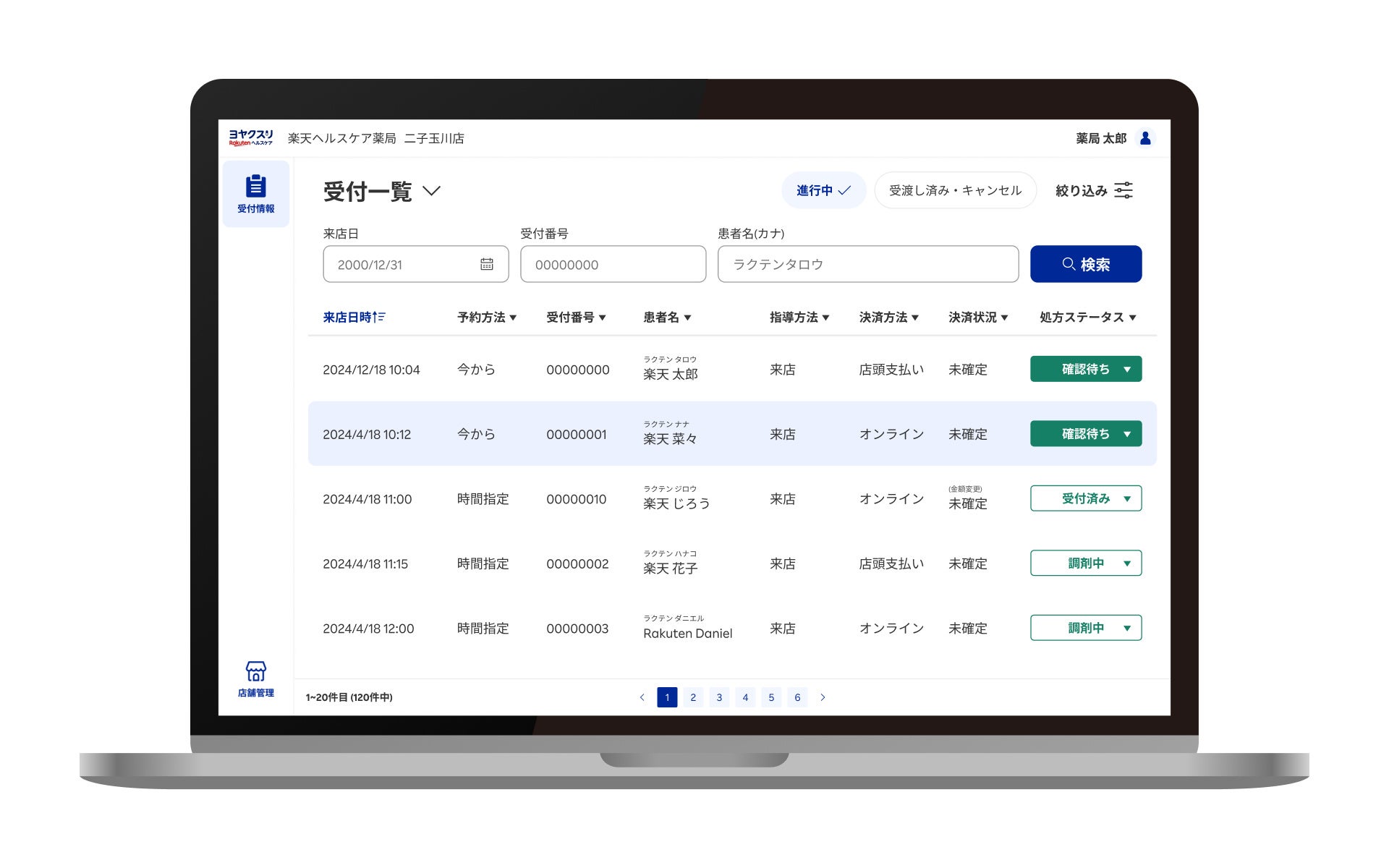Click the 検索 search button

(x=1085, y=264)
